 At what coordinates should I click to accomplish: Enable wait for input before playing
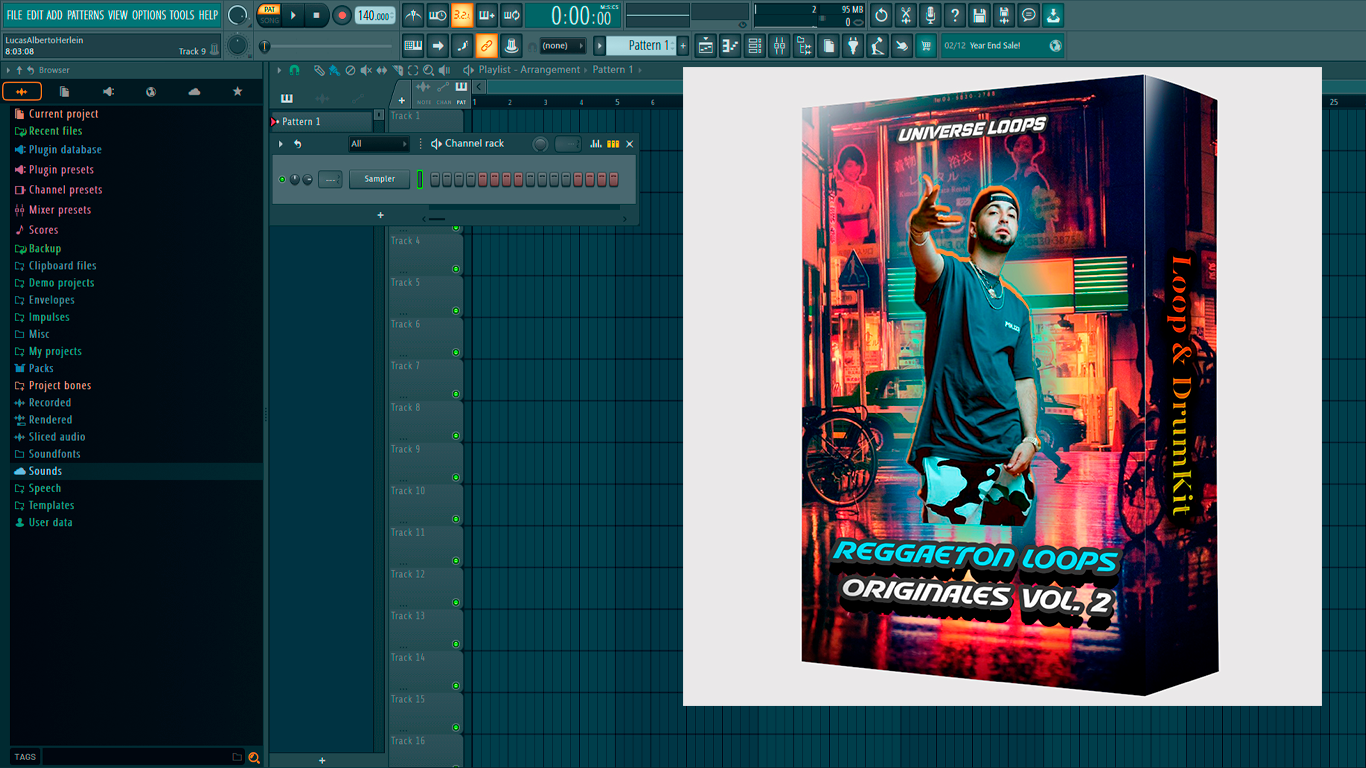coord(438,16)
